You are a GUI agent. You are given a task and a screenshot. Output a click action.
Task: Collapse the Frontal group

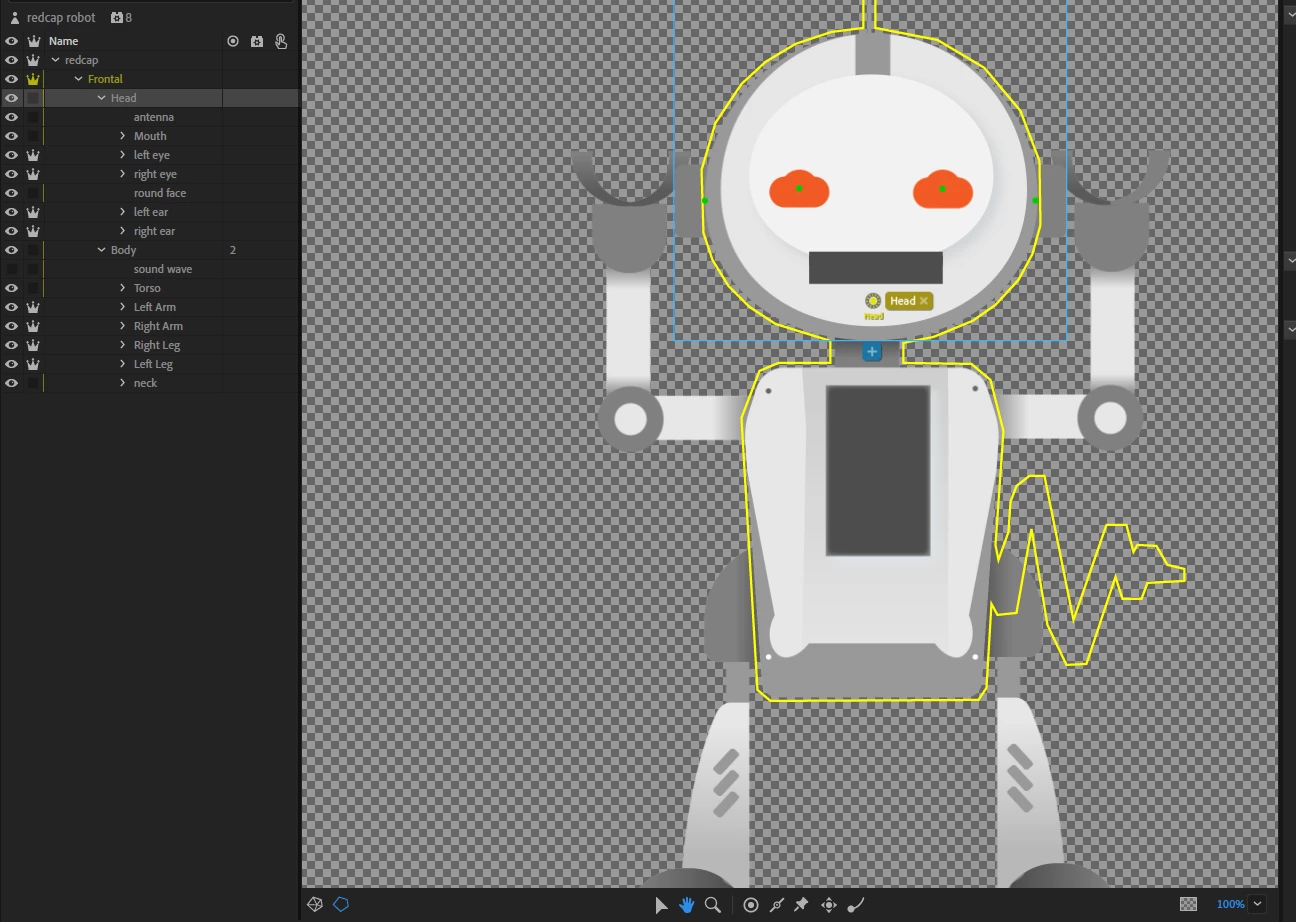[79, 79]
